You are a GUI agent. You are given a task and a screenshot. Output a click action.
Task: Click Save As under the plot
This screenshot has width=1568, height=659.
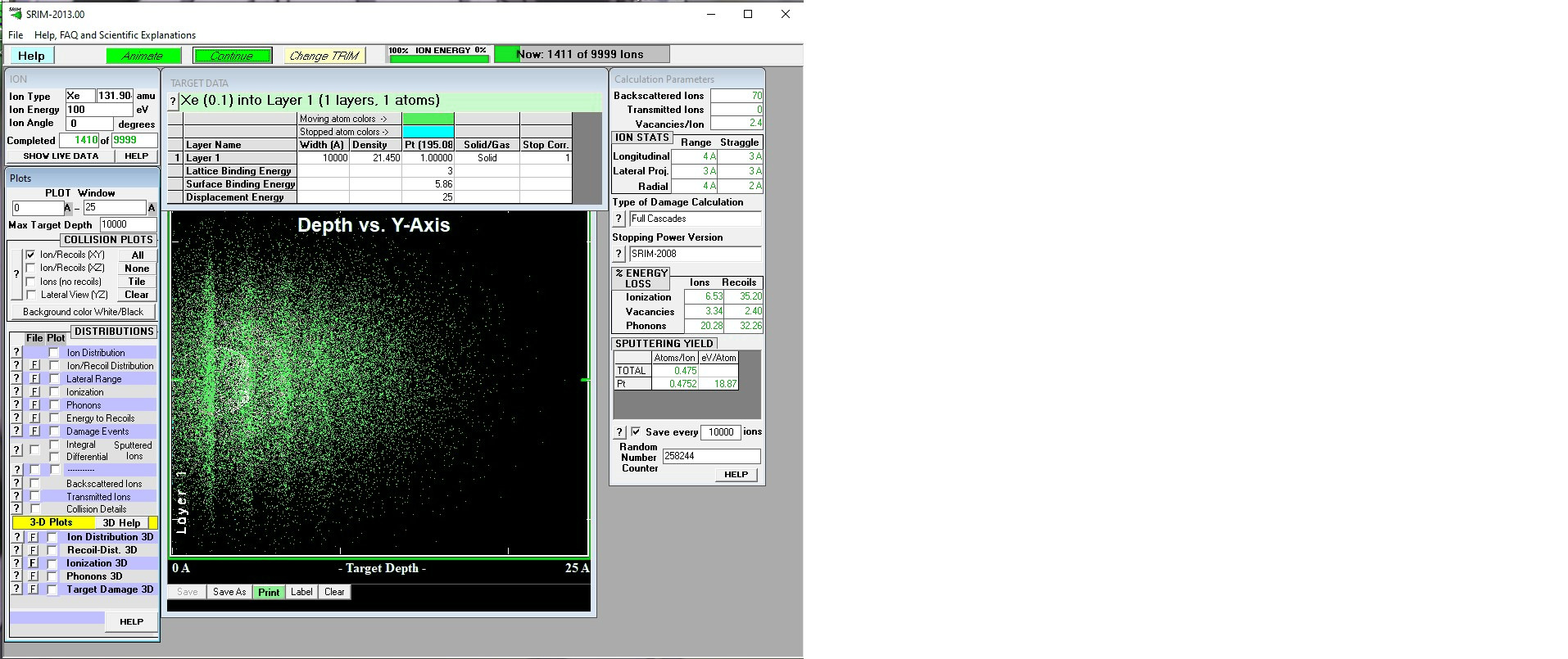229,592
